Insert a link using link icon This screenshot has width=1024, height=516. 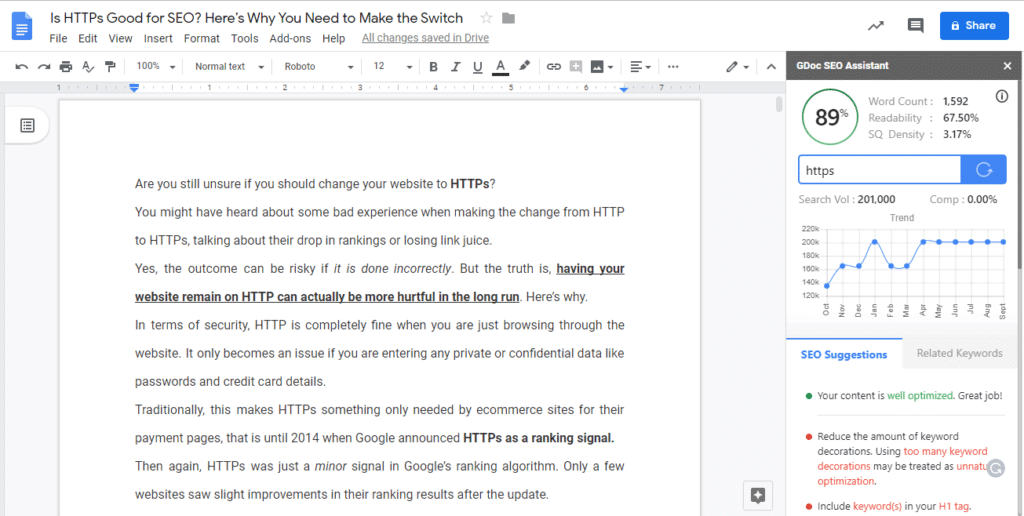coord(553,67)
